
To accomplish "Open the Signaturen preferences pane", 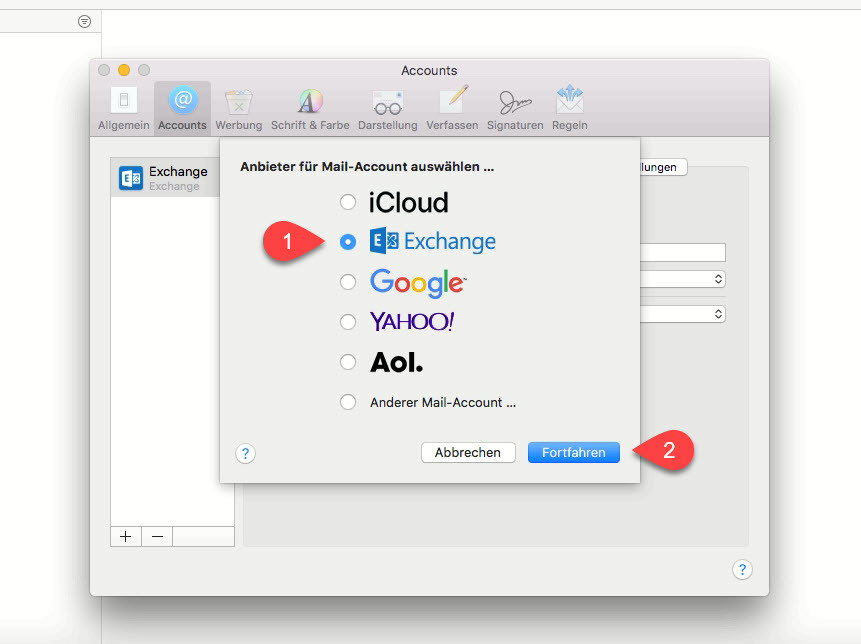I will 515,109.
